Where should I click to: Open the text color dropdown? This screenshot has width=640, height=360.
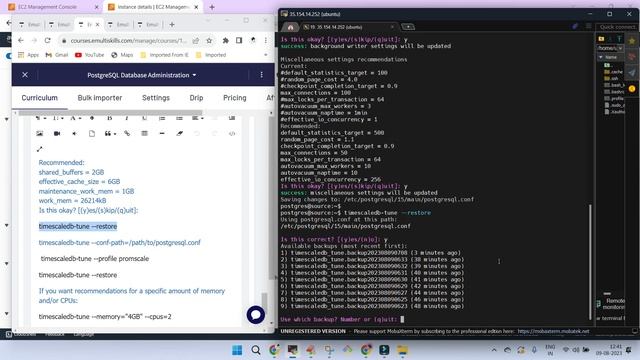point(75,118)
